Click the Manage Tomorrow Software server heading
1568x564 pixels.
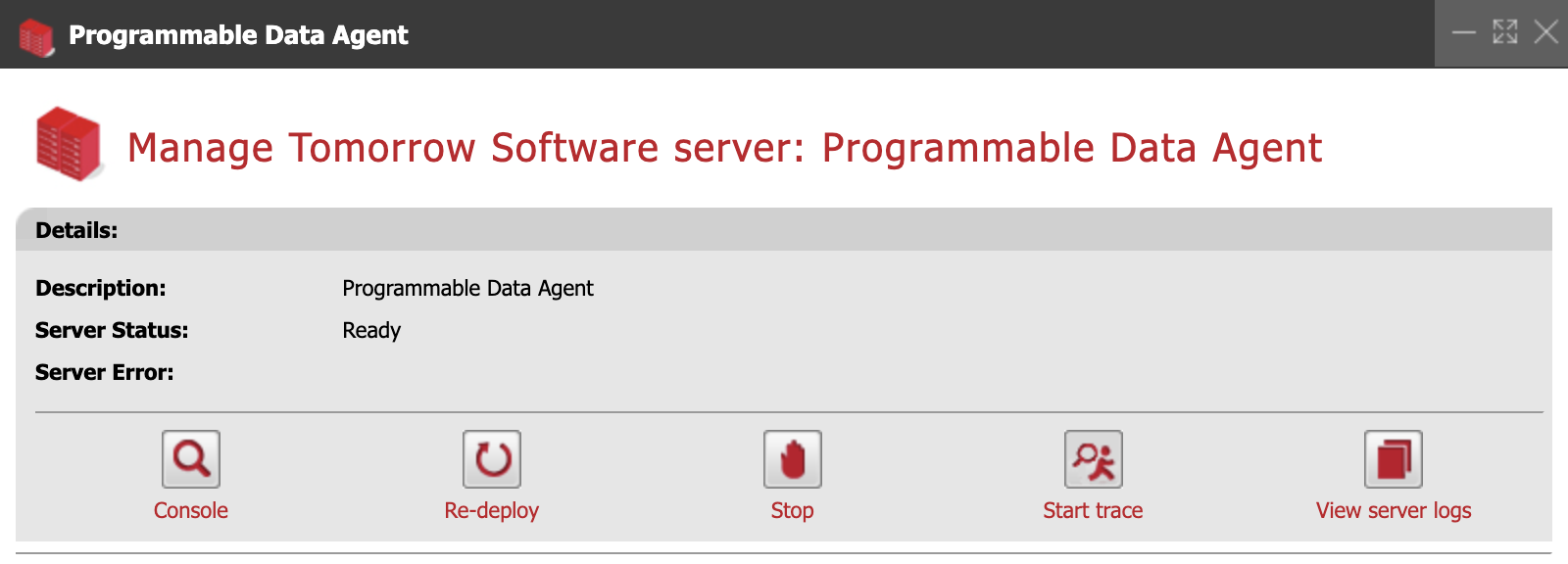click(x=724, y=149)
